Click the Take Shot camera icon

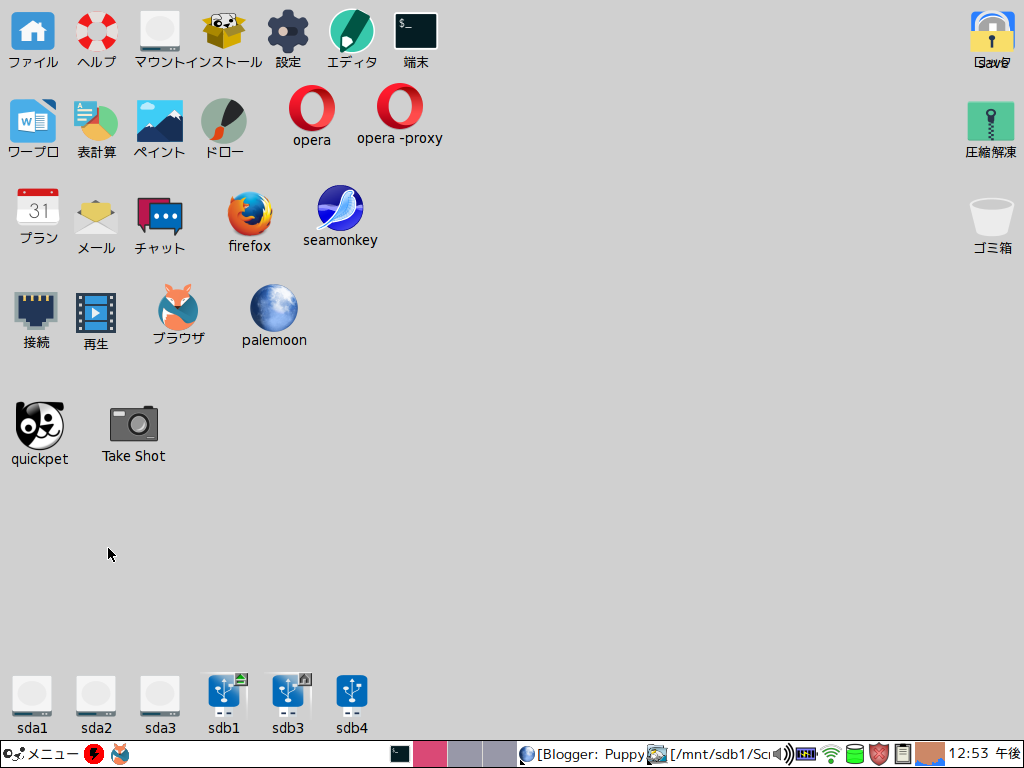tap(134, 423)
